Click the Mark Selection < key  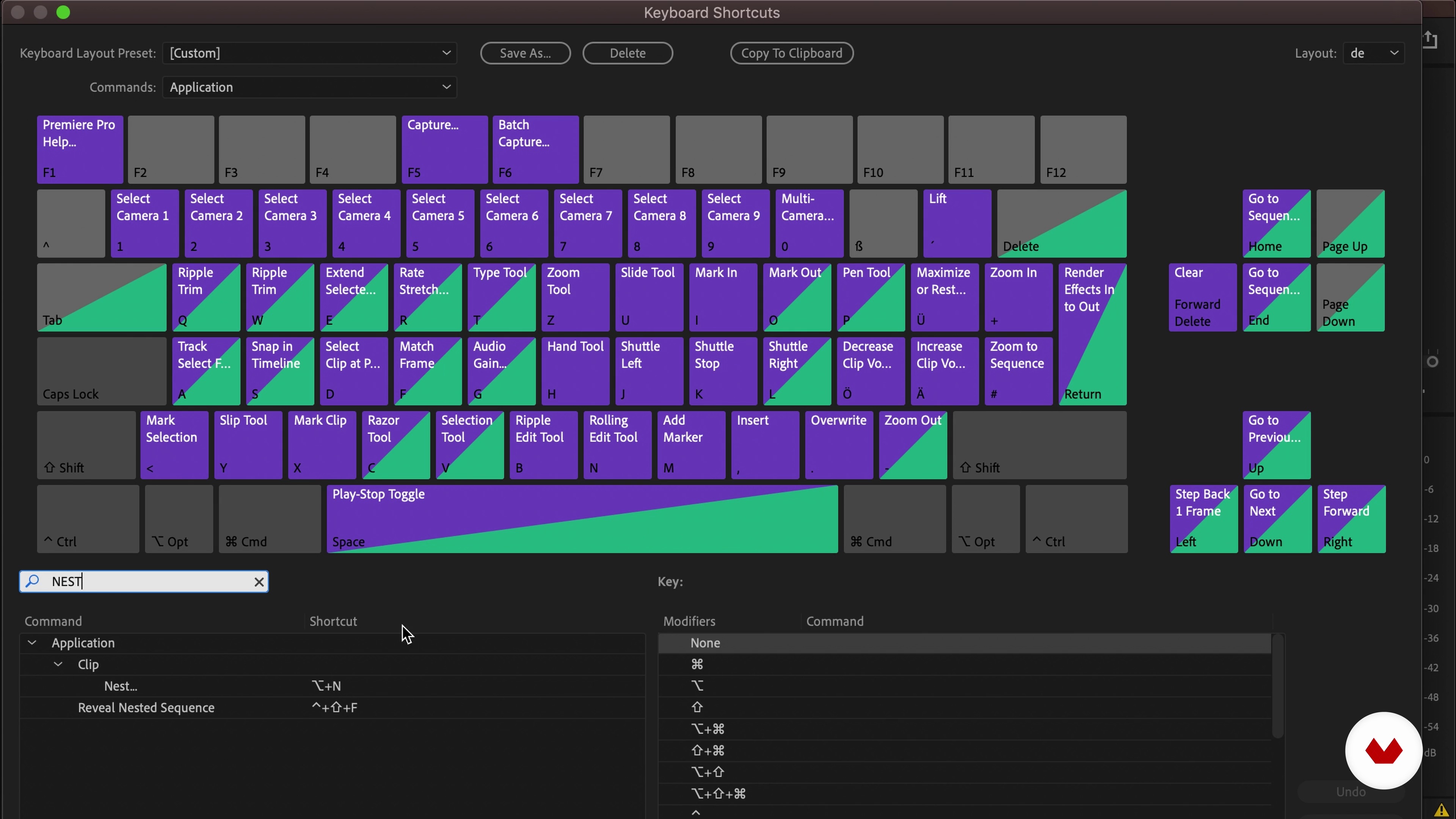(x=174, y=445)
